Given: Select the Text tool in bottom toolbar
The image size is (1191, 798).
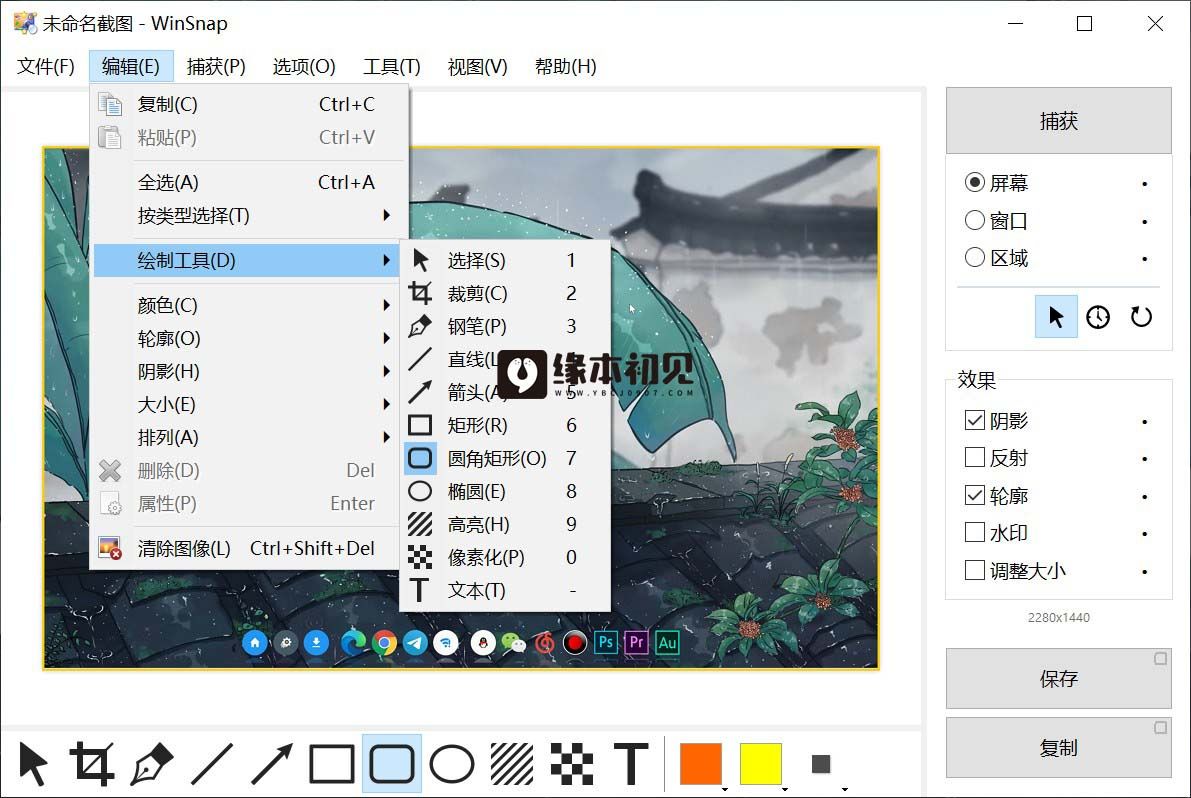Looking at the screenshot, I should coord(631,764).
